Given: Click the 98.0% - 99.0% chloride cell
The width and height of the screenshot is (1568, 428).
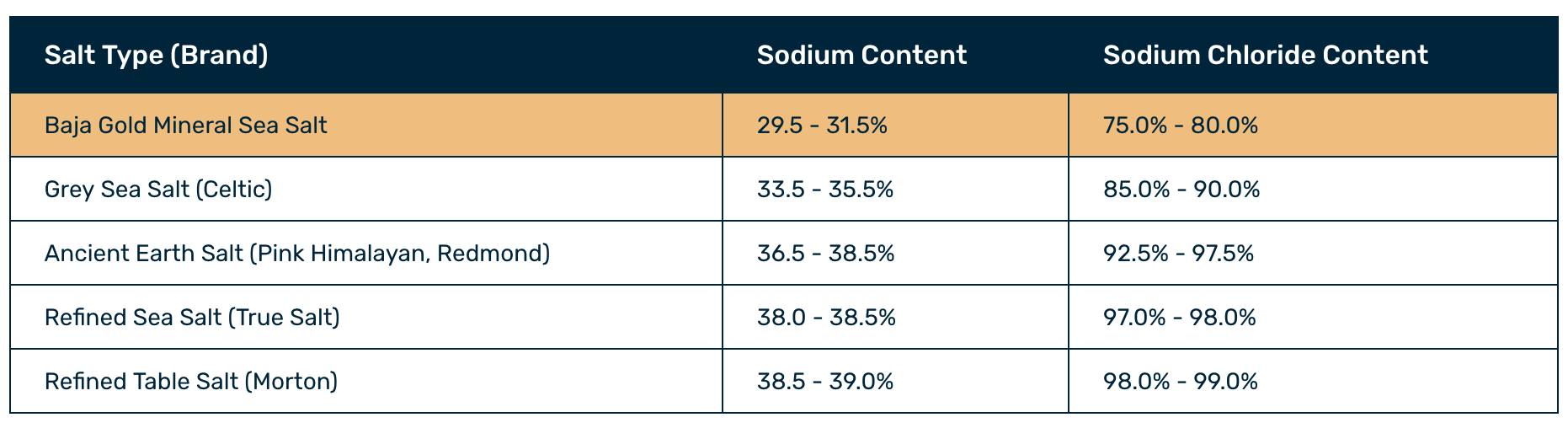Looking at the screenshot, I should (x=1180, y=382).
